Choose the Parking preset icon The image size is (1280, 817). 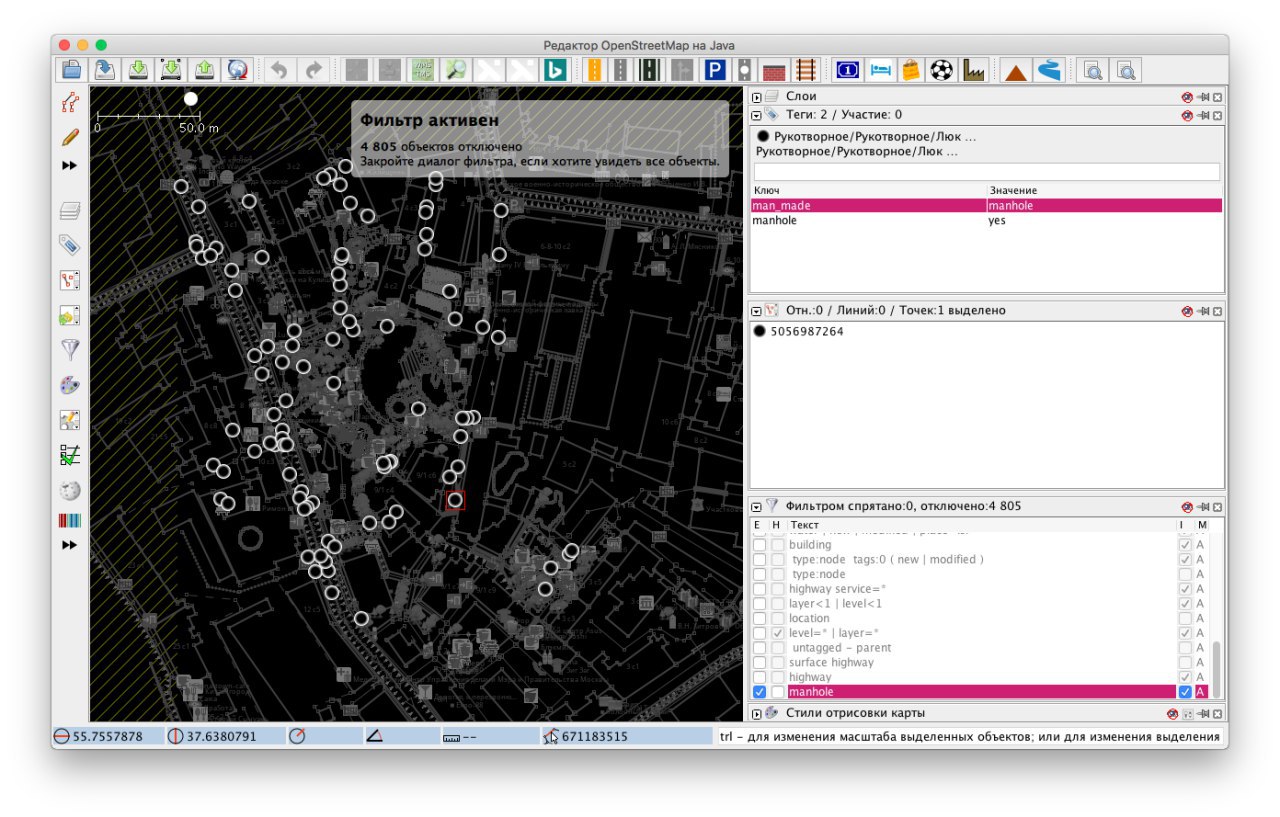coord(715,70)
